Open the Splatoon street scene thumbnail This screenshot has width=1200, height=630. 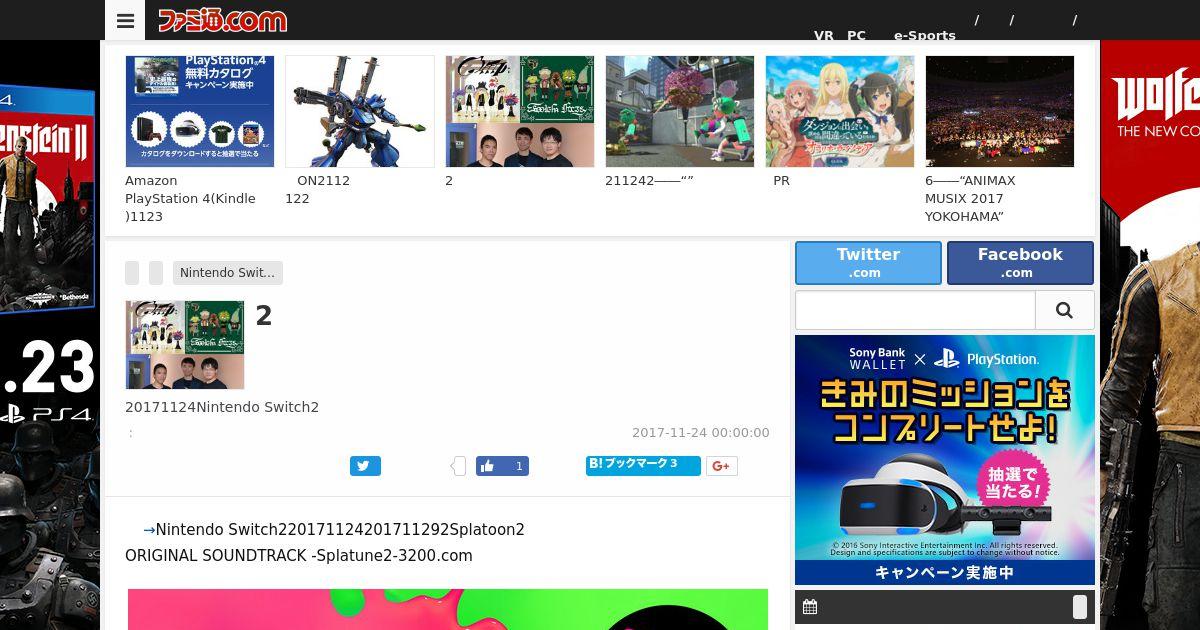coord(680,111)
